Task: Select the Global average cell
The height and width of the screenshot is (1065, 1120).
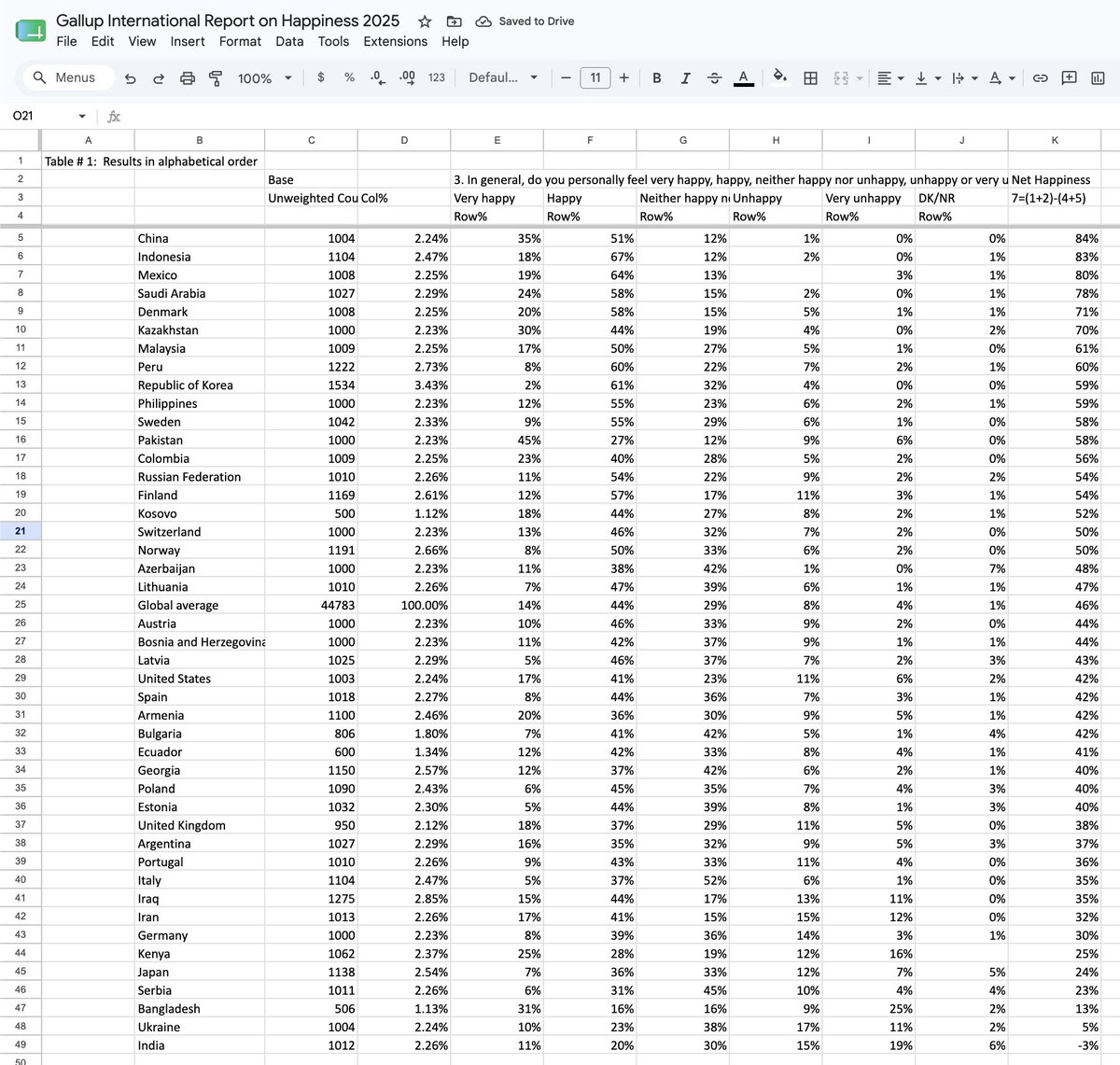Action: pos(200,605)
